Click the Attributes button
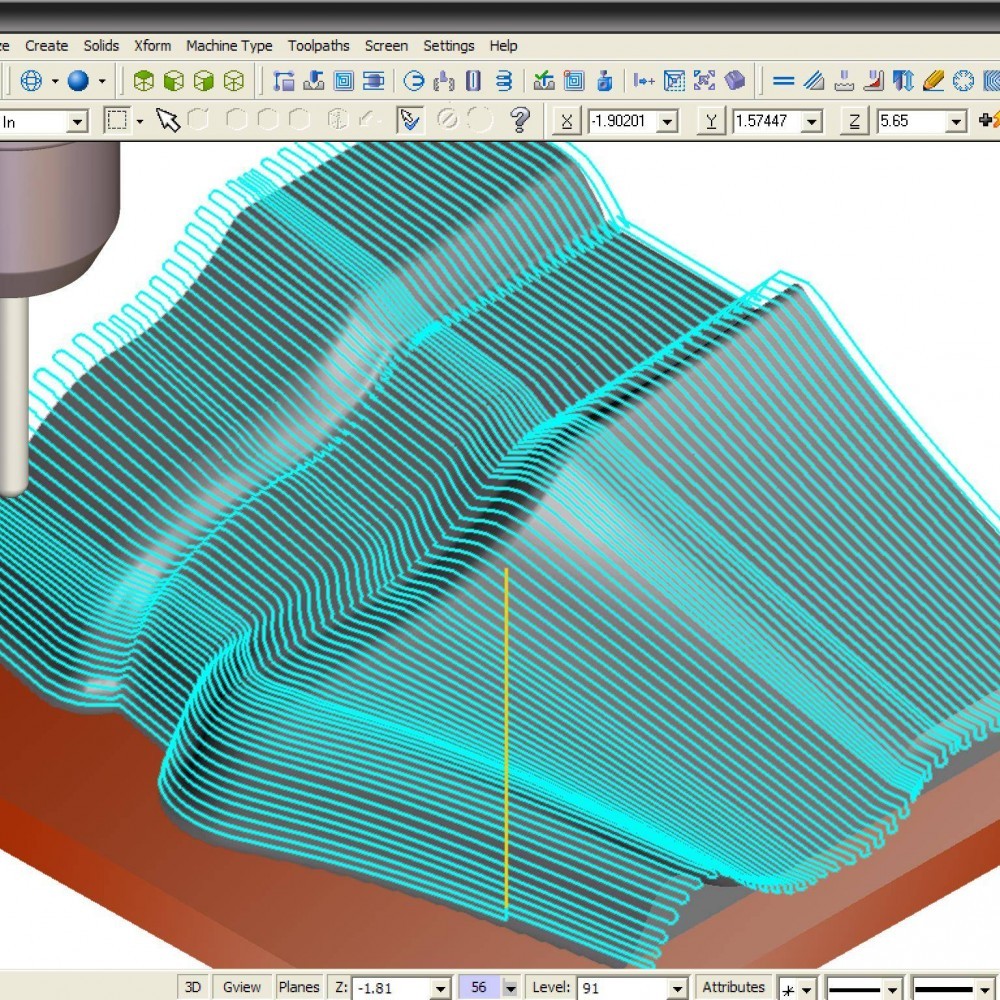Viewport: 1000px width, 1000px height. click(733, 987)
